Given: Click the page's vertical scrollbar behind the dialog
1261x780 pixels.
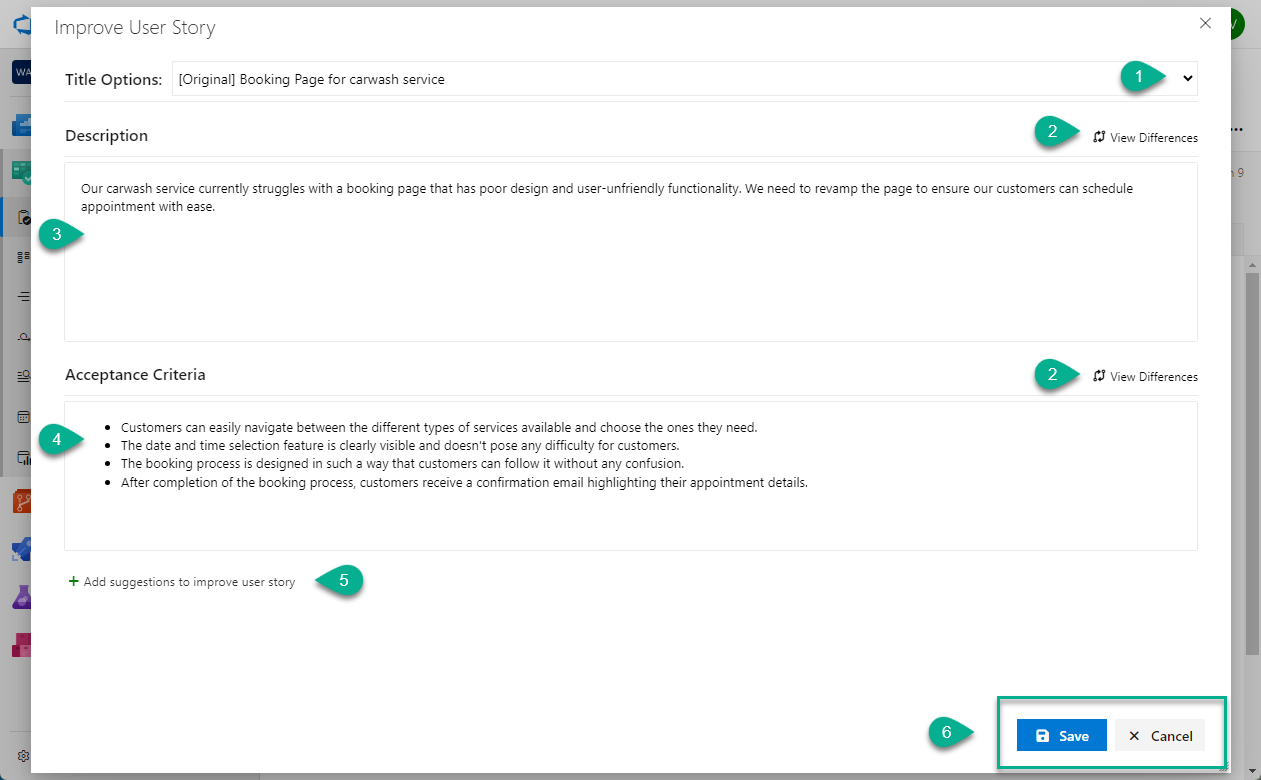Looking at the screenshot, I should [x=1251, y=450].
